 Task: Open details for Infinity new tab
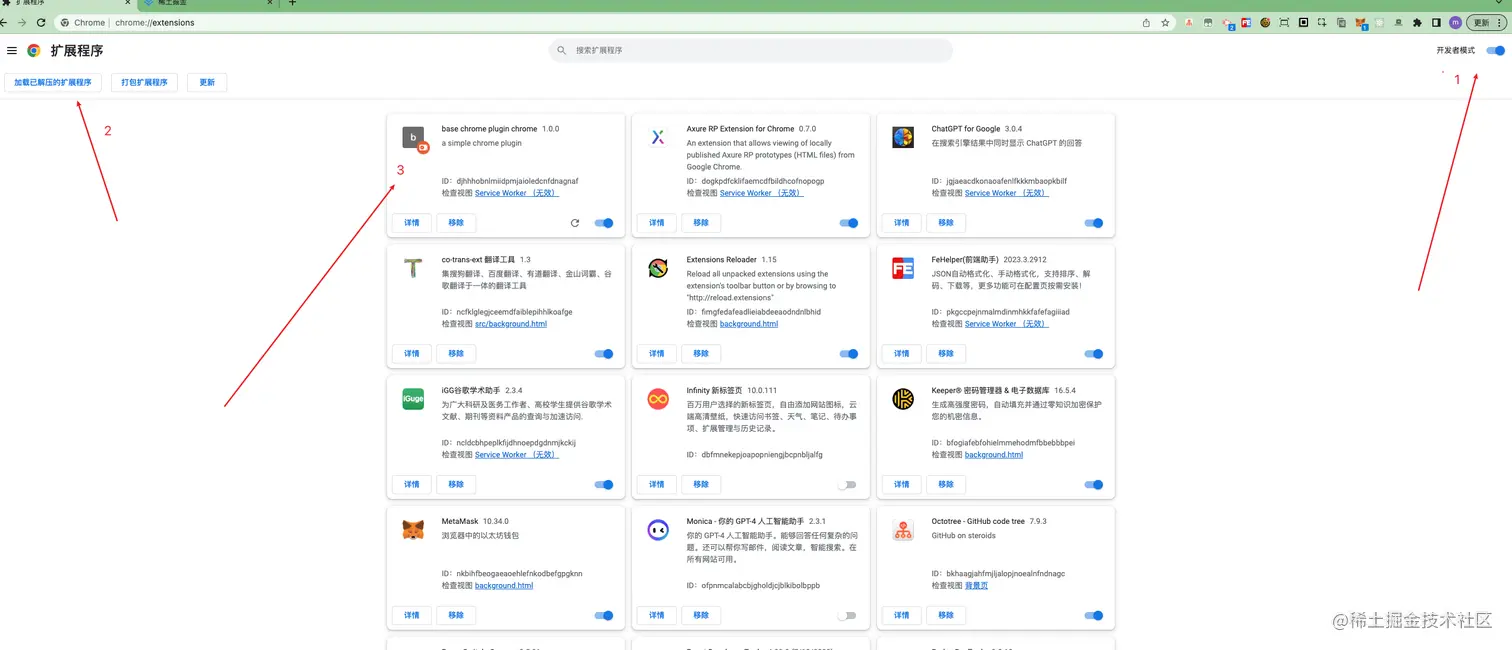pos(657,485)
